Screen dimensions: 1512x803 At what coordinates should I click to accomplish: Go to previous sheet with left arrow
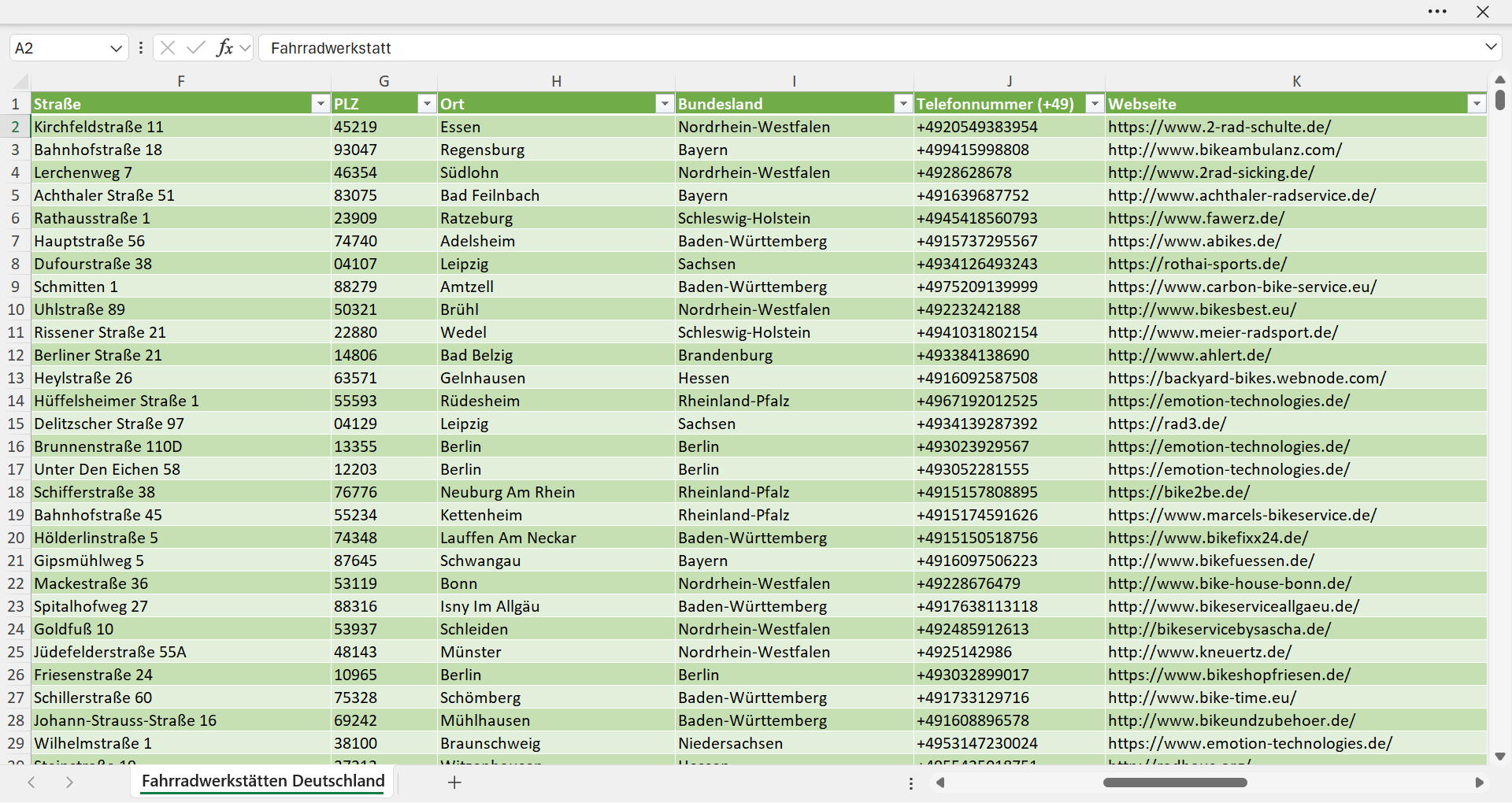point(31,783)
